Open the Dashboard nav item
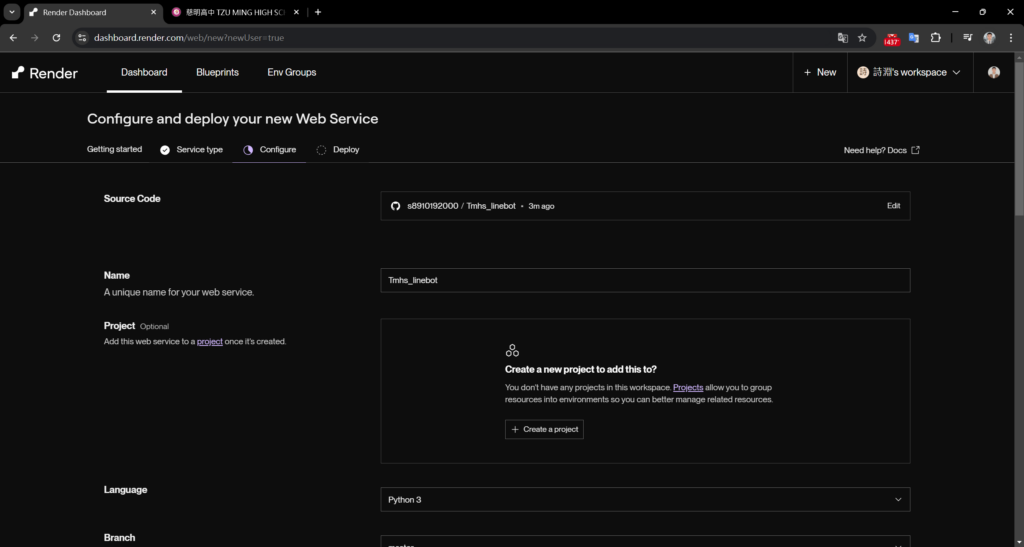The image size is (1024, 547). tap(144, 72)
